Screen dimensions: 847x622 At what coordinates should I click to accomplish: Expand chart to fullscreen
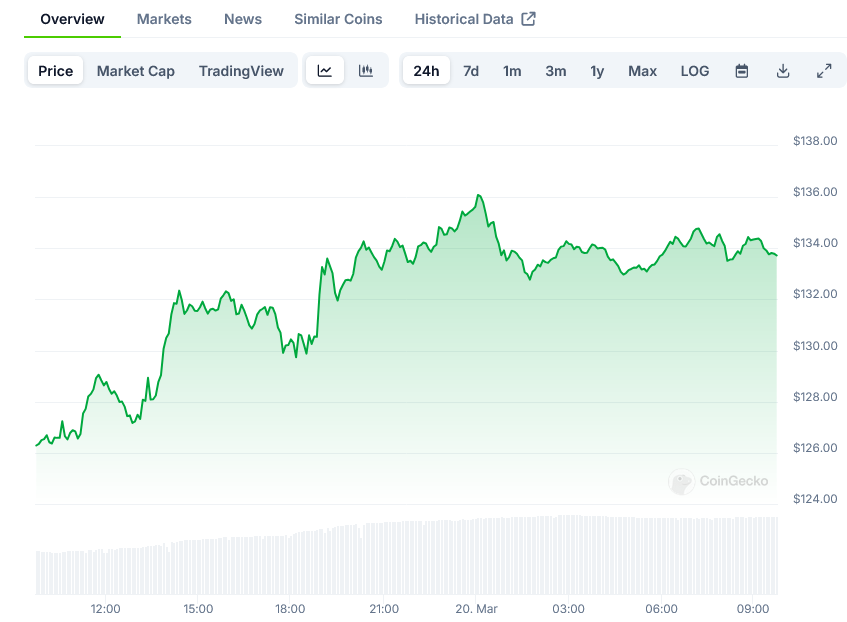824,71
